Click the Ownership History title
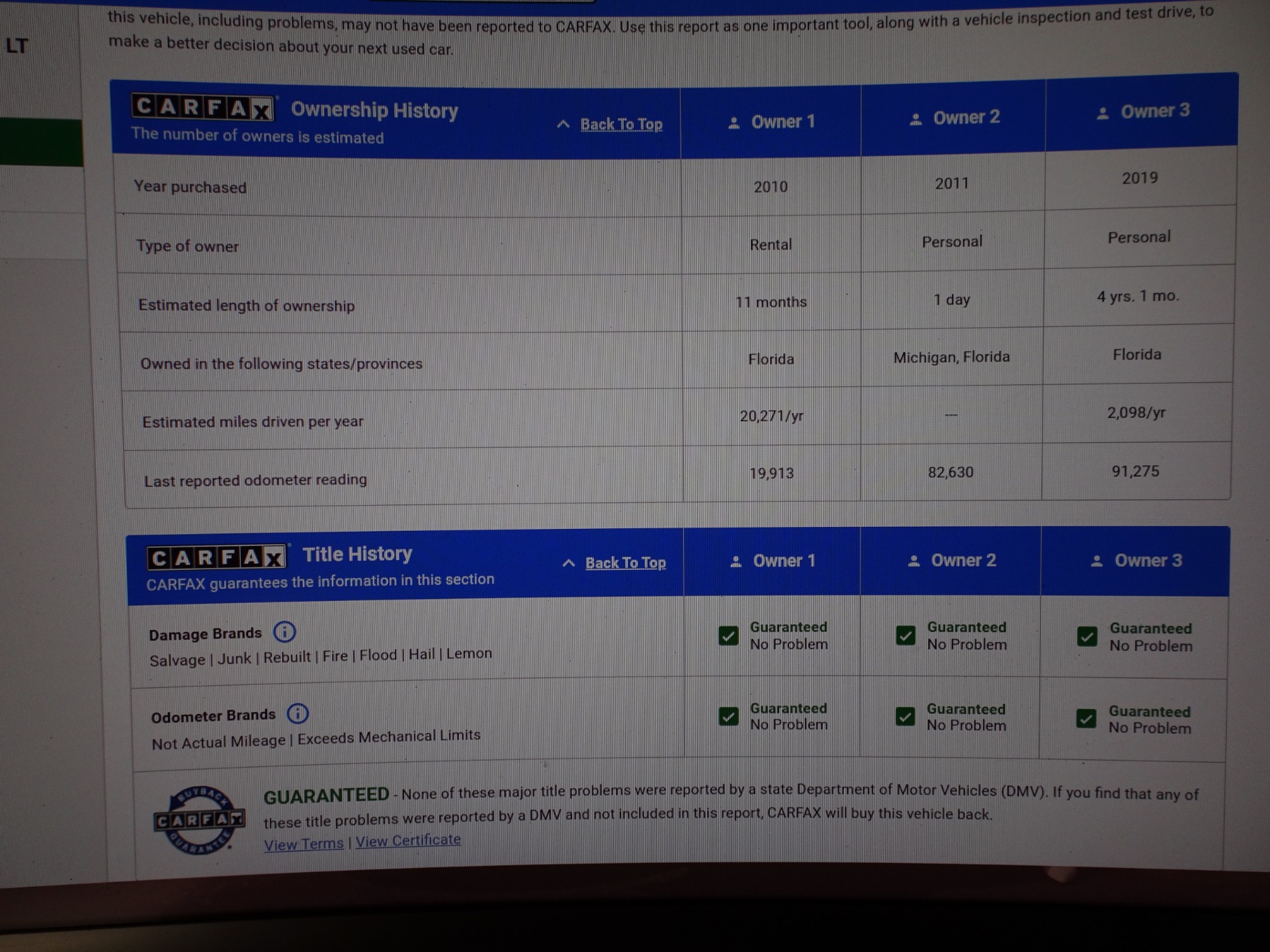 coord(374,110)
